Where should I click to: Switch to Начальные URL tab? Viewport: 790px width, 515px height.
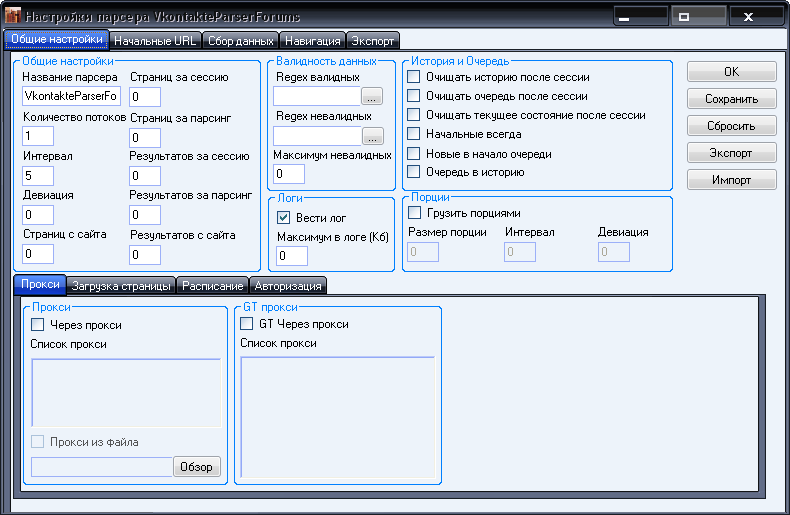point(155,41)
